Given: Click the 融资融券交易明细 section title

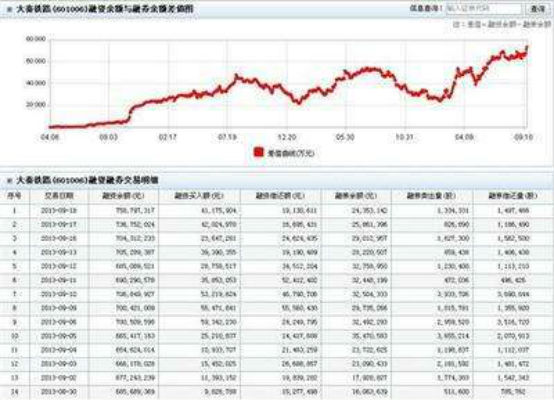Looking at the screenshot, I should [87, 181].
